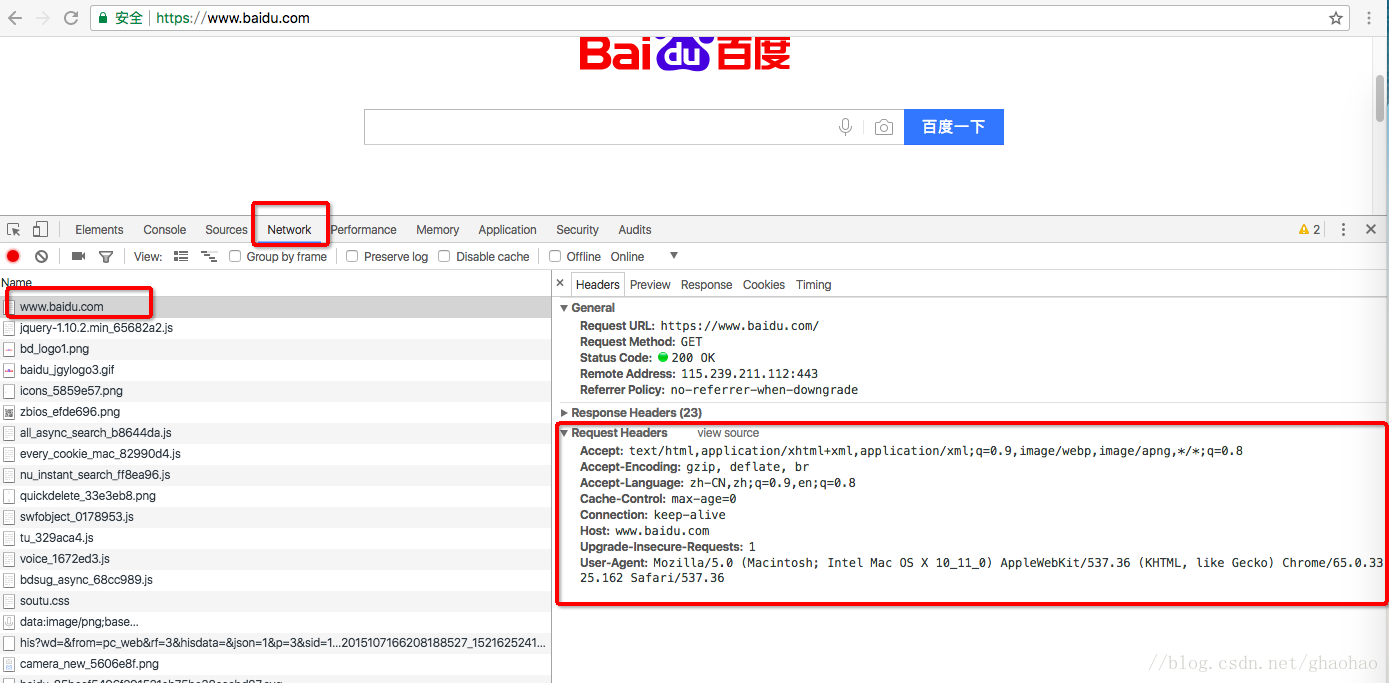Select icons_5859e57.png request
1389x683 pixels.
point(275,391)
